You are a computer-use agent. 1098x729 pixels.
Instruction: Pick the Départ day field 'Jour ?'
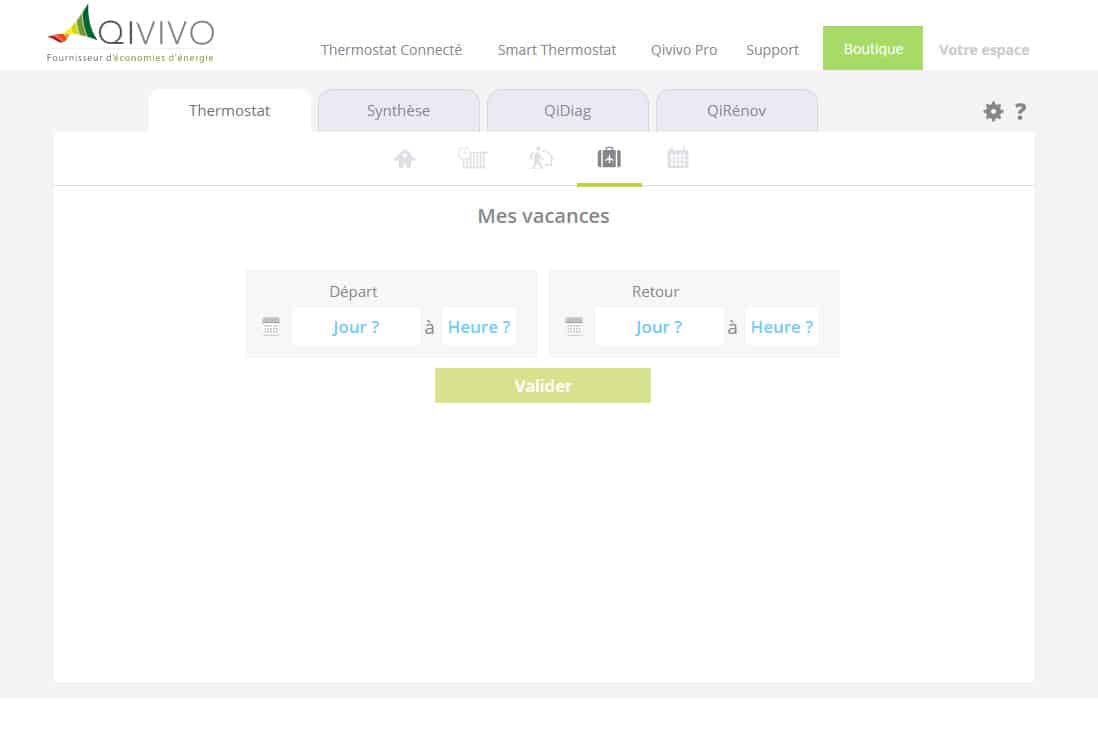click(356, 327)
